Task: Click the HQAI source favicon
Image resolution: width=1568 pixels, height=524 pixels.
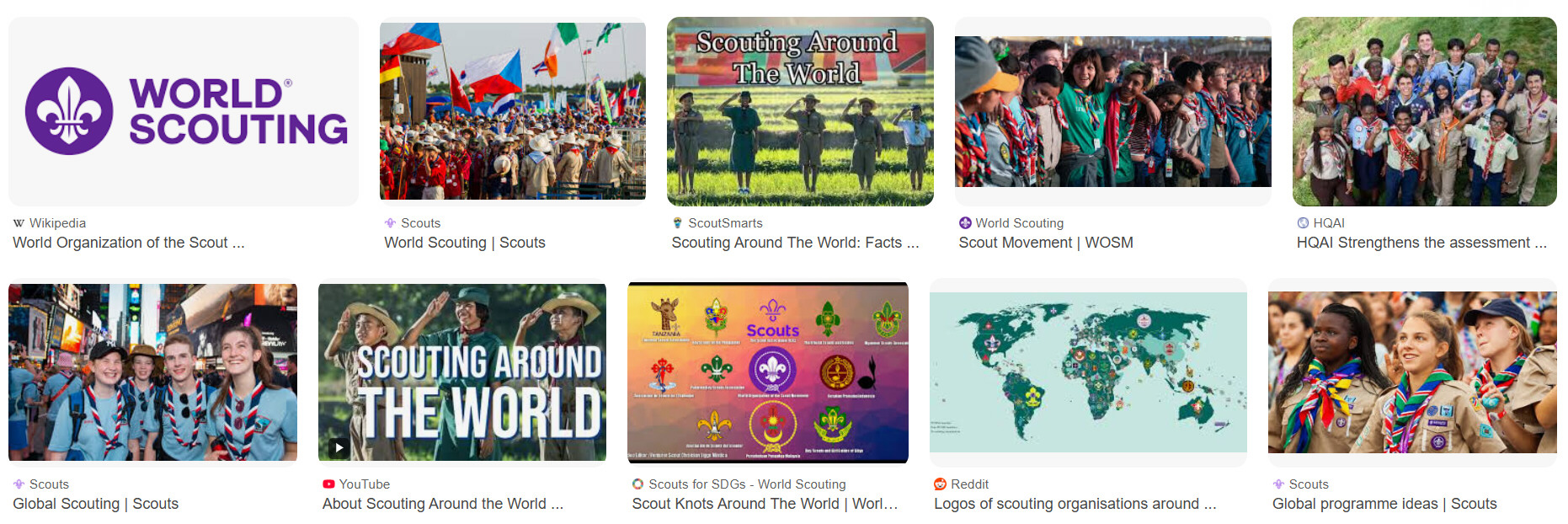Action: tap(1303, 223)
